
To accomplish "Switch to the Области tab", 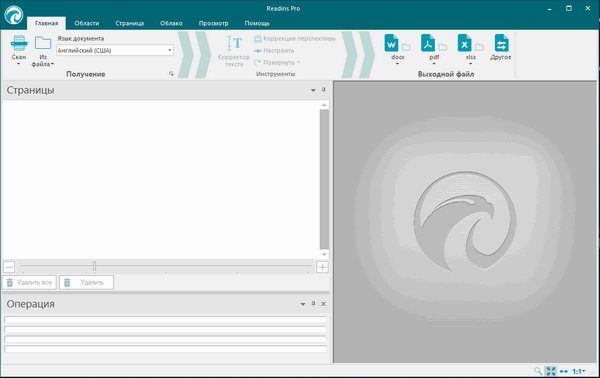I will click(87, 23).
